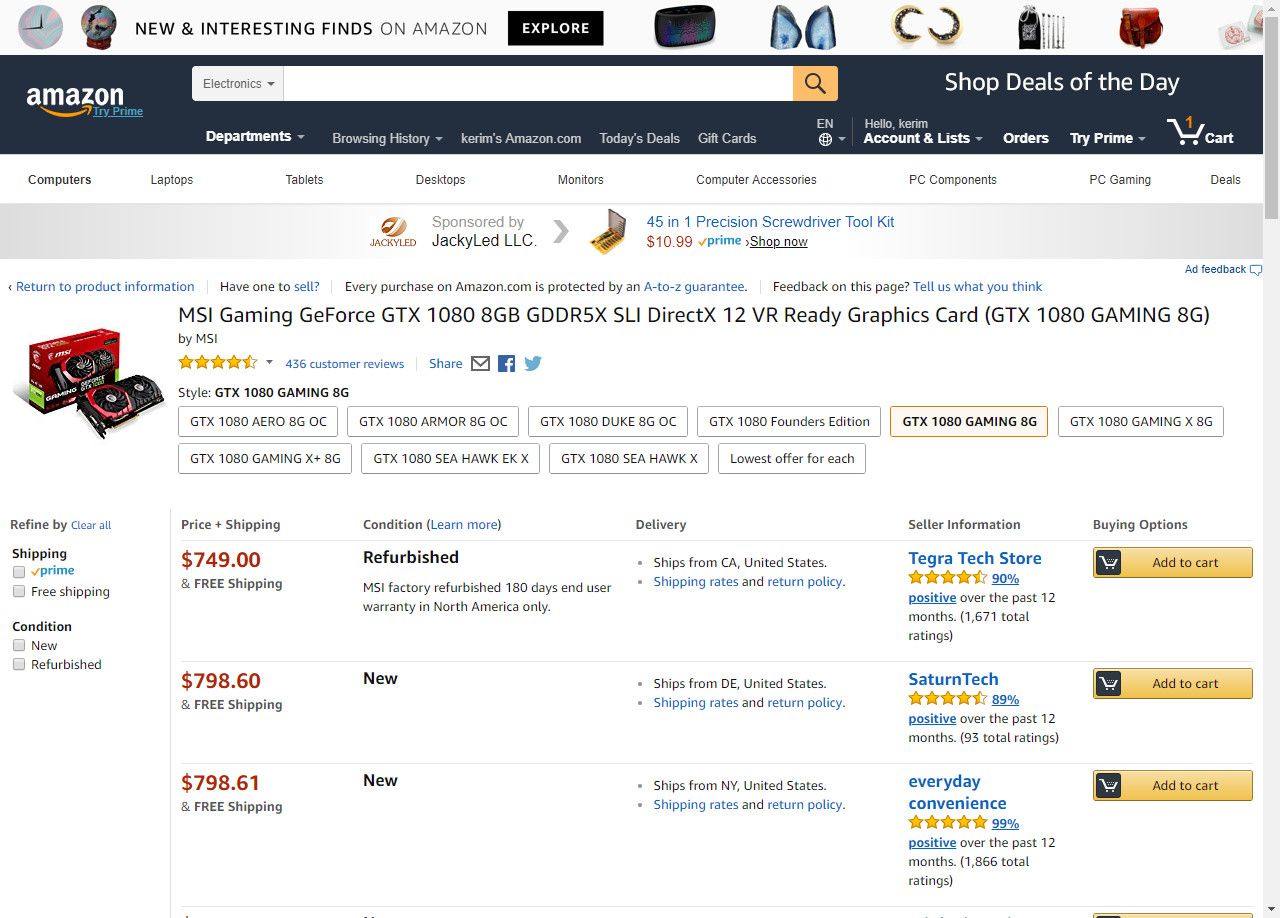Expand the Account & Lists dropdown
Image resolution: width=1280 pixels, height=918 pixels.
tap(922, 139)
